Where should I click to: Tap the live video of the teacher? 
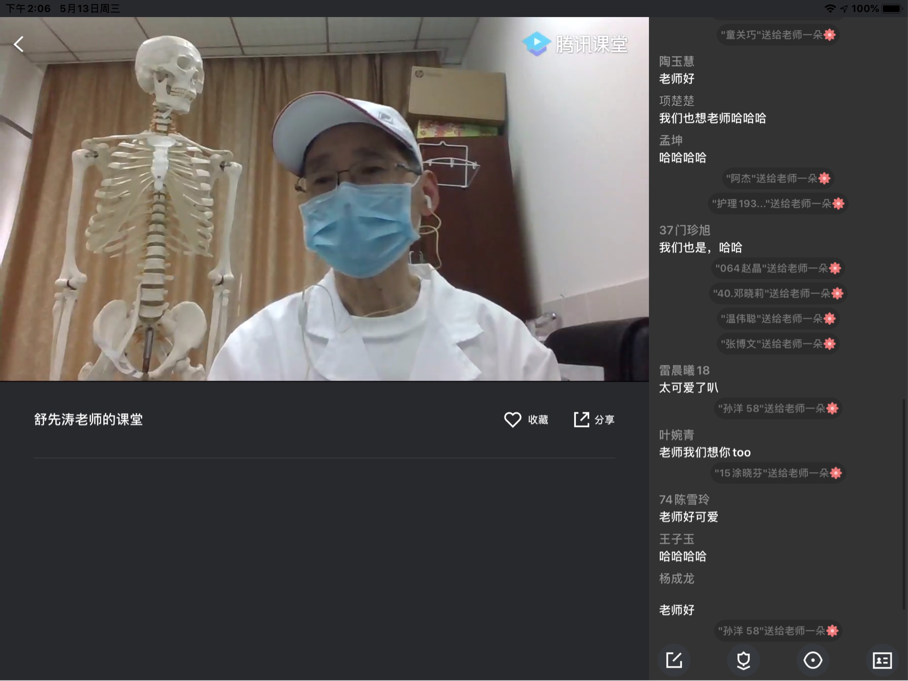324,200
